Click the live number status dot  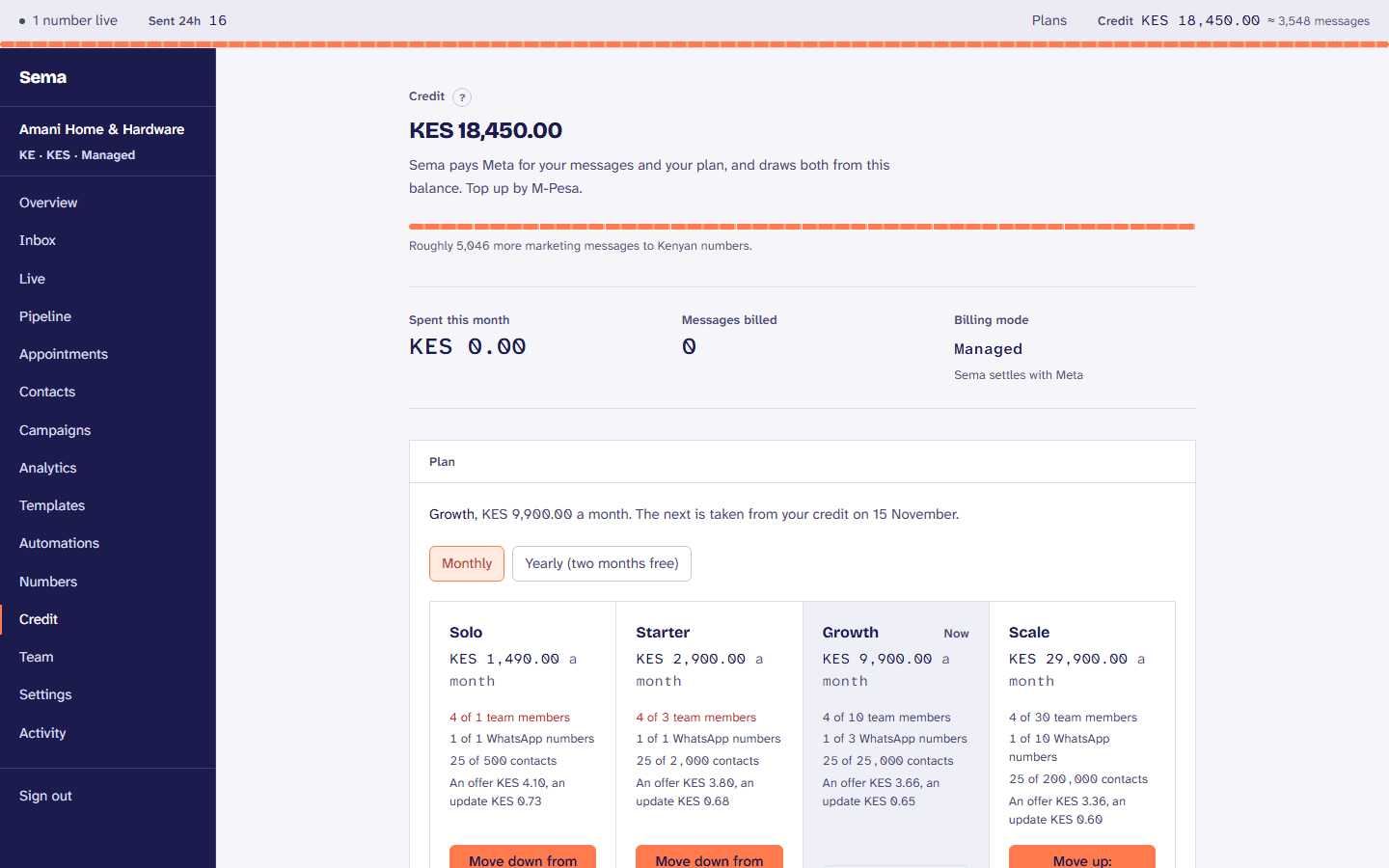click(22, 21)
